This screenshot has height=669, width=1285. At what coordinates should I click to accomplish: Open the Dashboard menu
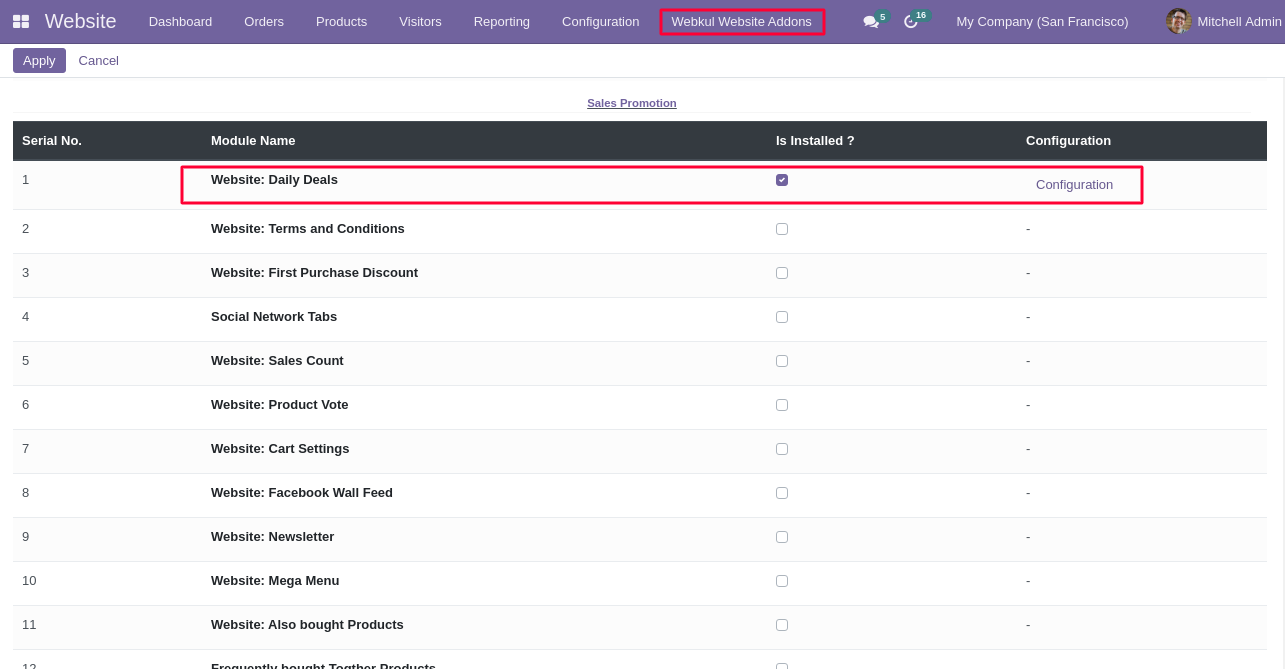click(x=180, y=21)
